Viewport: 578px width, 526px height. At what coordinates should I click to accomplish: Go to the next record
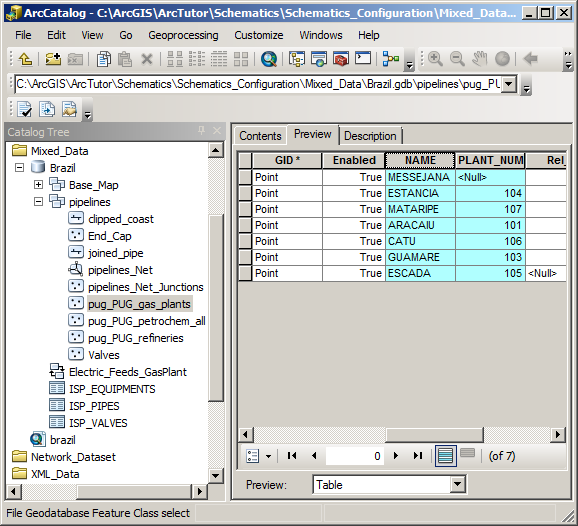point(396,456)
